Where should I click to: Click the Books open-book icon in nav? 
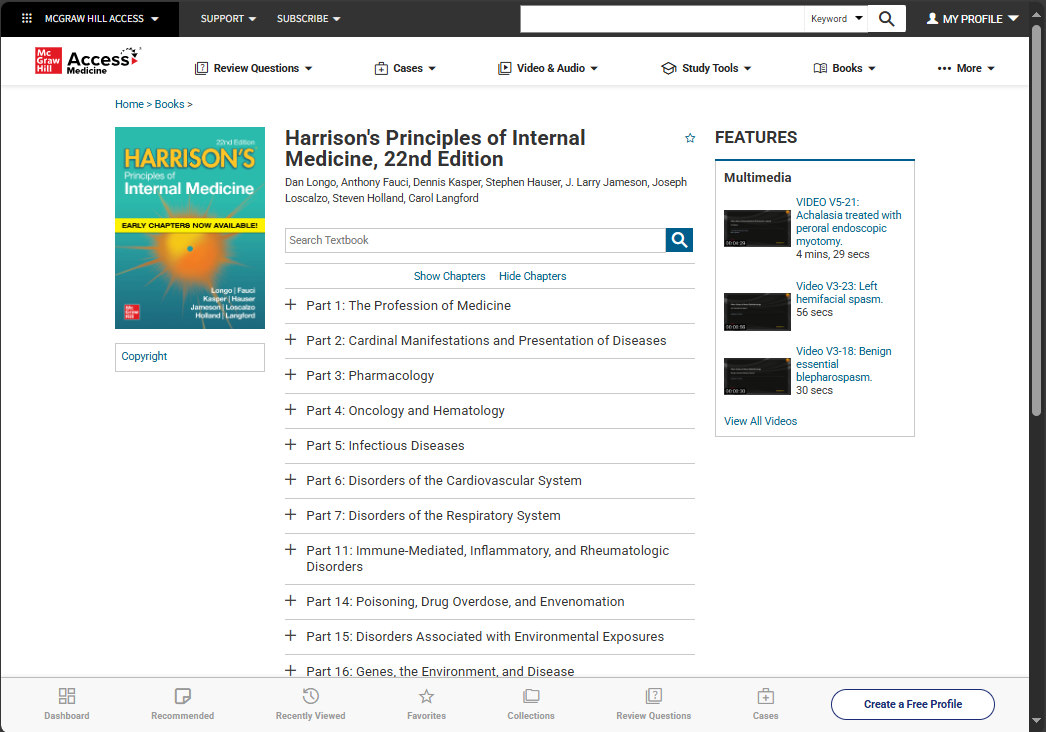[820, 68]
